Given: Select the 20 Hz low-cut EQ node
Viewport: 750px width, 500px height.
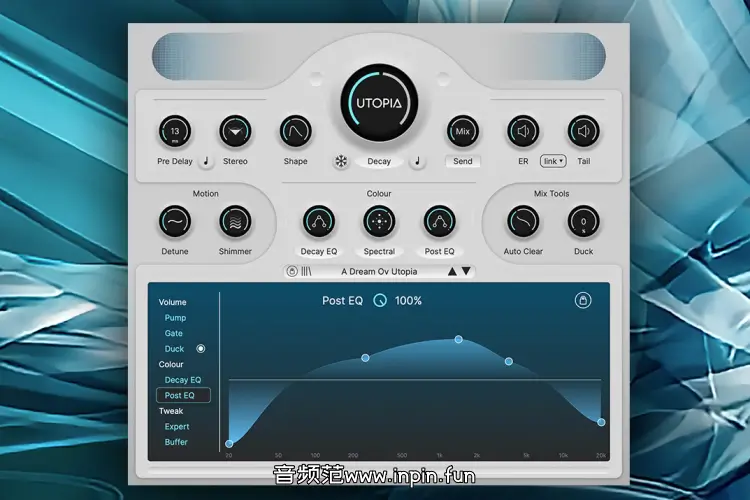Looking at the screenshot, I should [229, 444].
